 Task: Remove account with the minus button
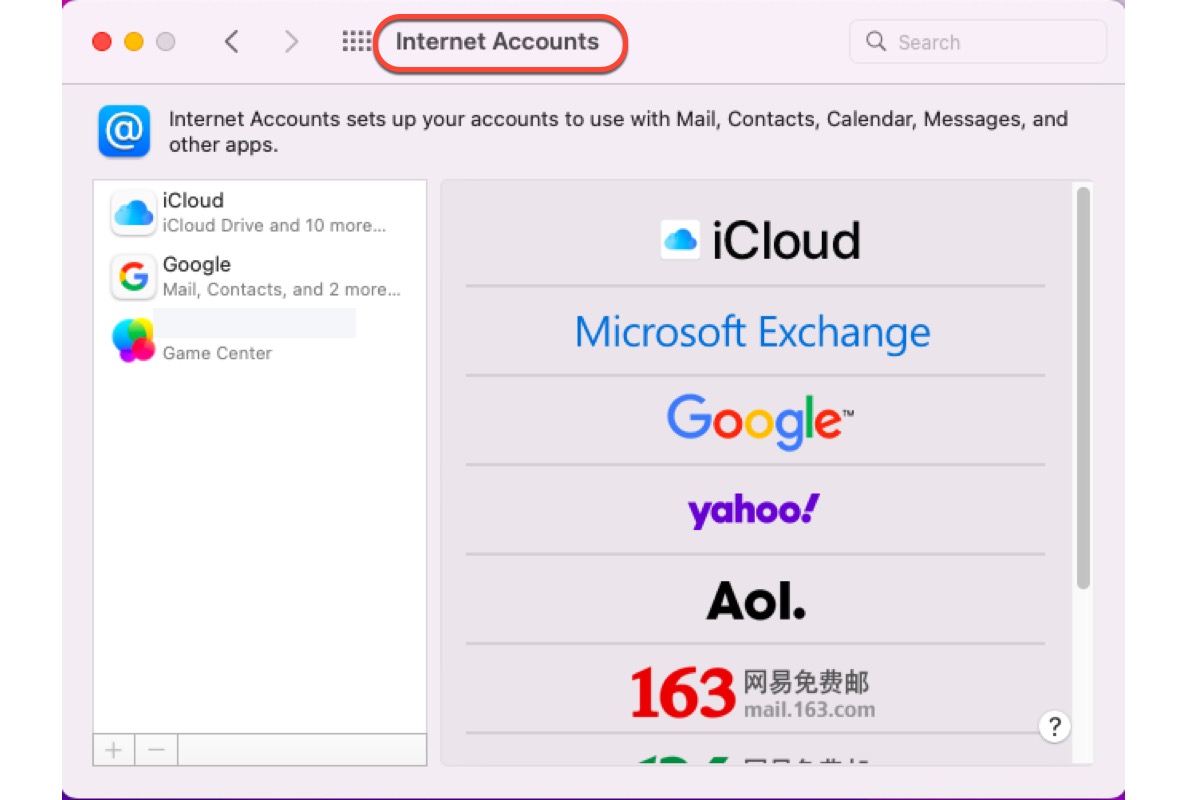coord(157,750)
